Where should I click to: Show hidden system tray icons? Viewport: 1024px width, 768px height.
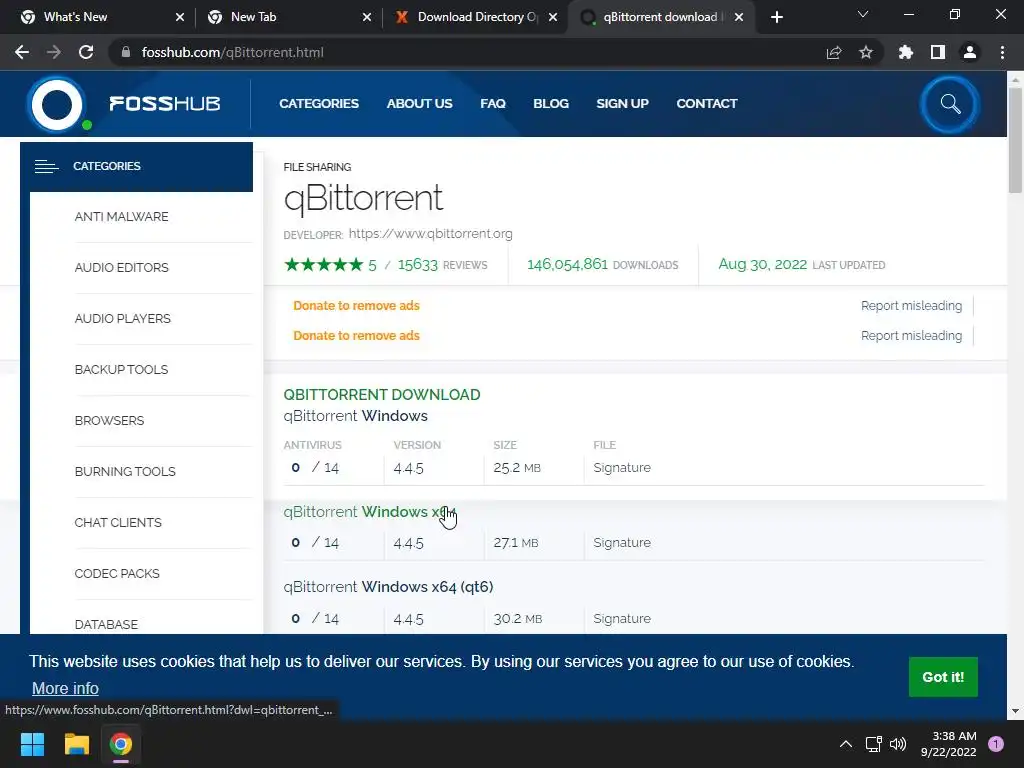click(x=846, y=744)
